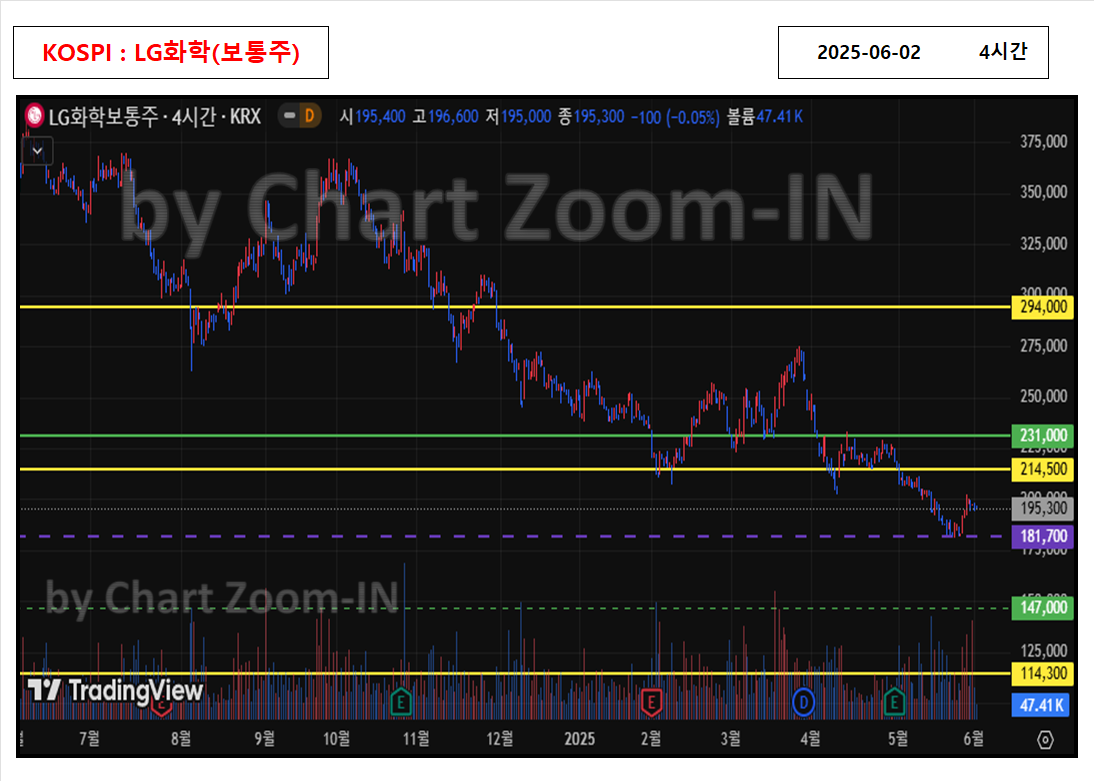Image resolution: width=1094 pixels, height=781 pixels.
Task: Click the high value 196,600
Action: (x=453, y=117)
